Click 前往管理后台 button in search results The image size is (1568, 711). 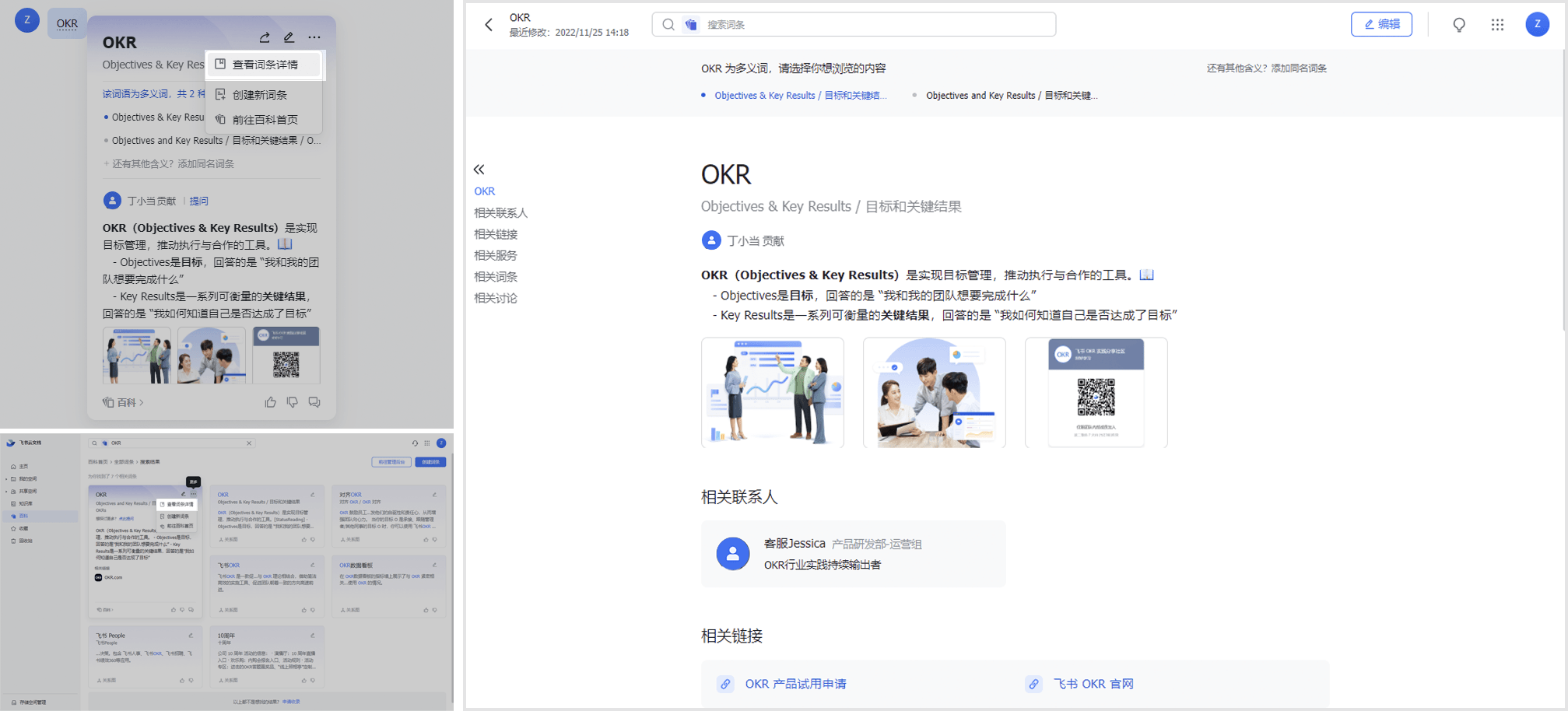(391, 462)
